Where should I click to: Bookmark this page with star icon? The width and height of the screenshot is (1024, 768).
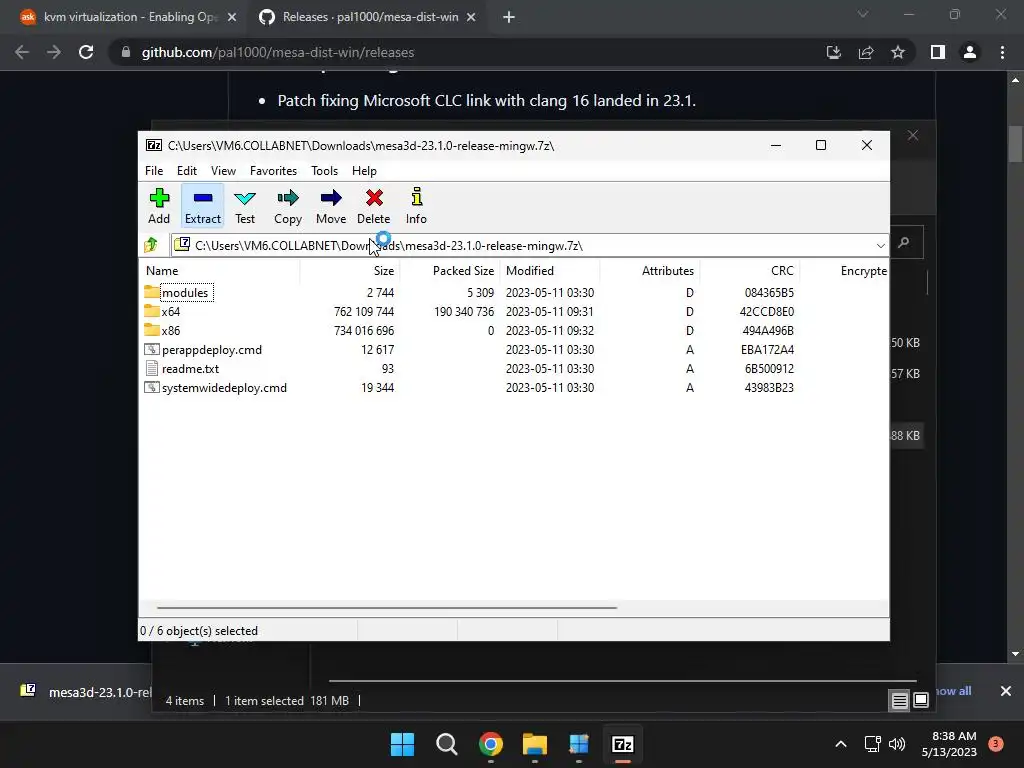pyautogui.click(x=898, y=52)
